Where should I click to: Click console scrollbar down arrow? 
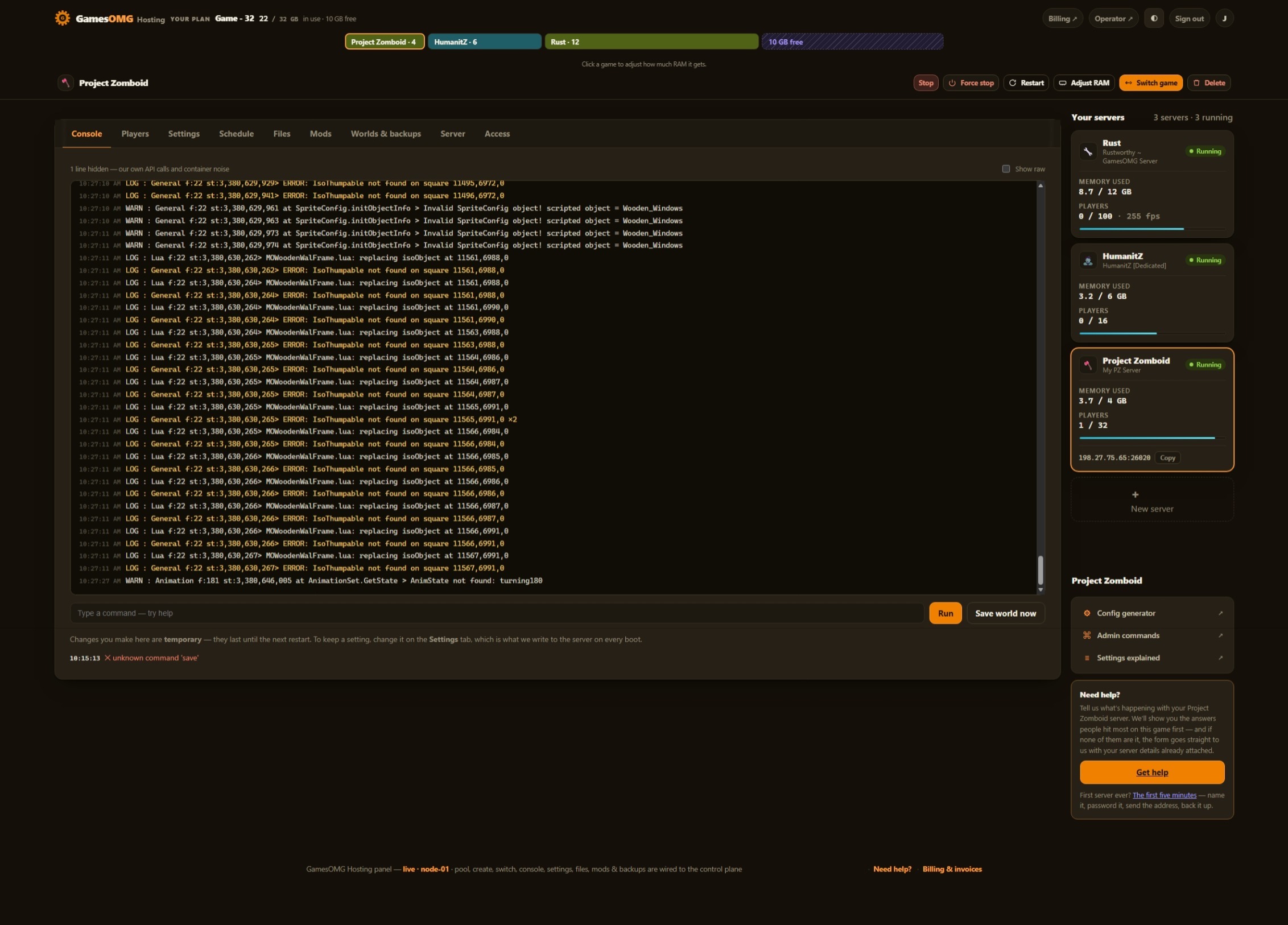coord(1041,590)
